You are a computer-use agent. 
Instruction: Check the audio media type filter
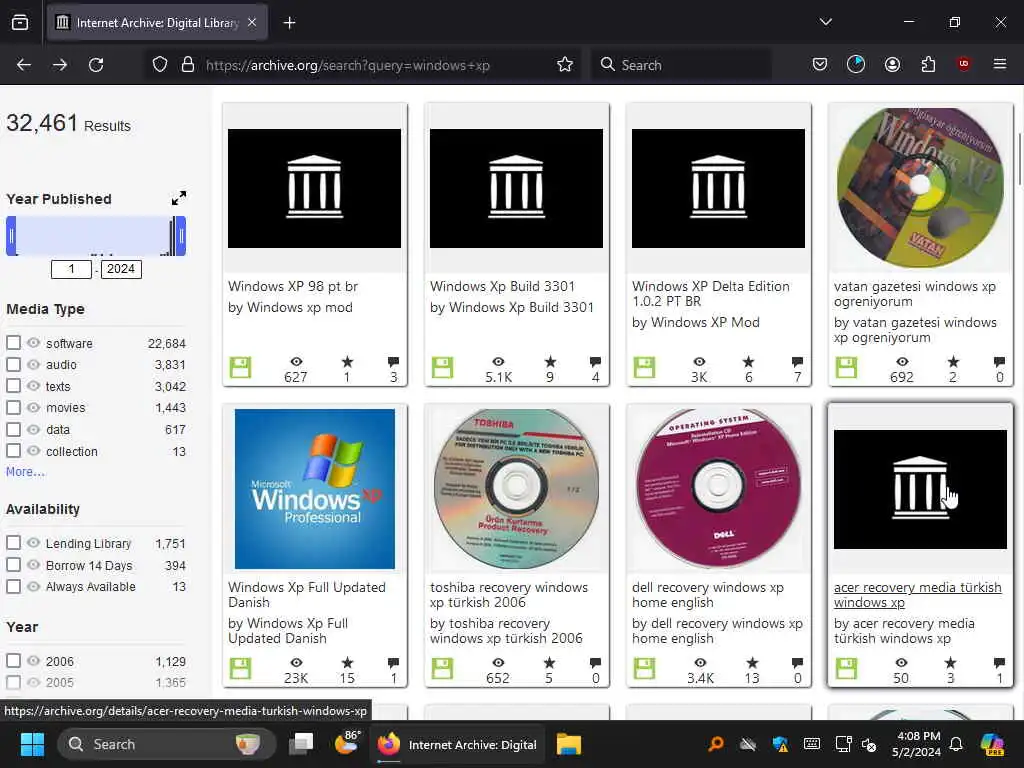(13, 364)
